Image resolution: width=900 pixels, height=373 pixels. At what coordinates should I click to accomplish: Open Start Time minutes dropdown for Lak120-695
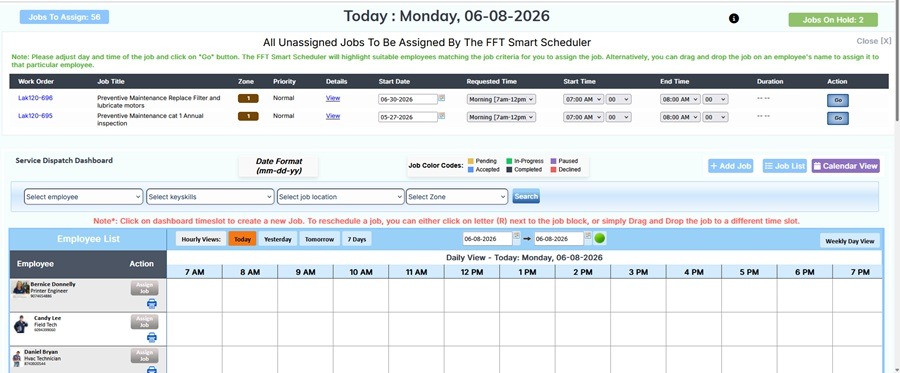pos(619,117)
